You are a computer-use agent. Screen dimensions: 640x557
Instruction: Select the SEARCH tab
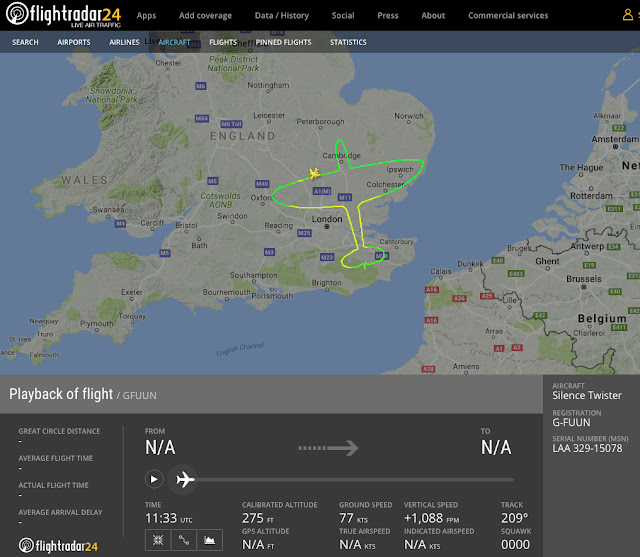25,42
